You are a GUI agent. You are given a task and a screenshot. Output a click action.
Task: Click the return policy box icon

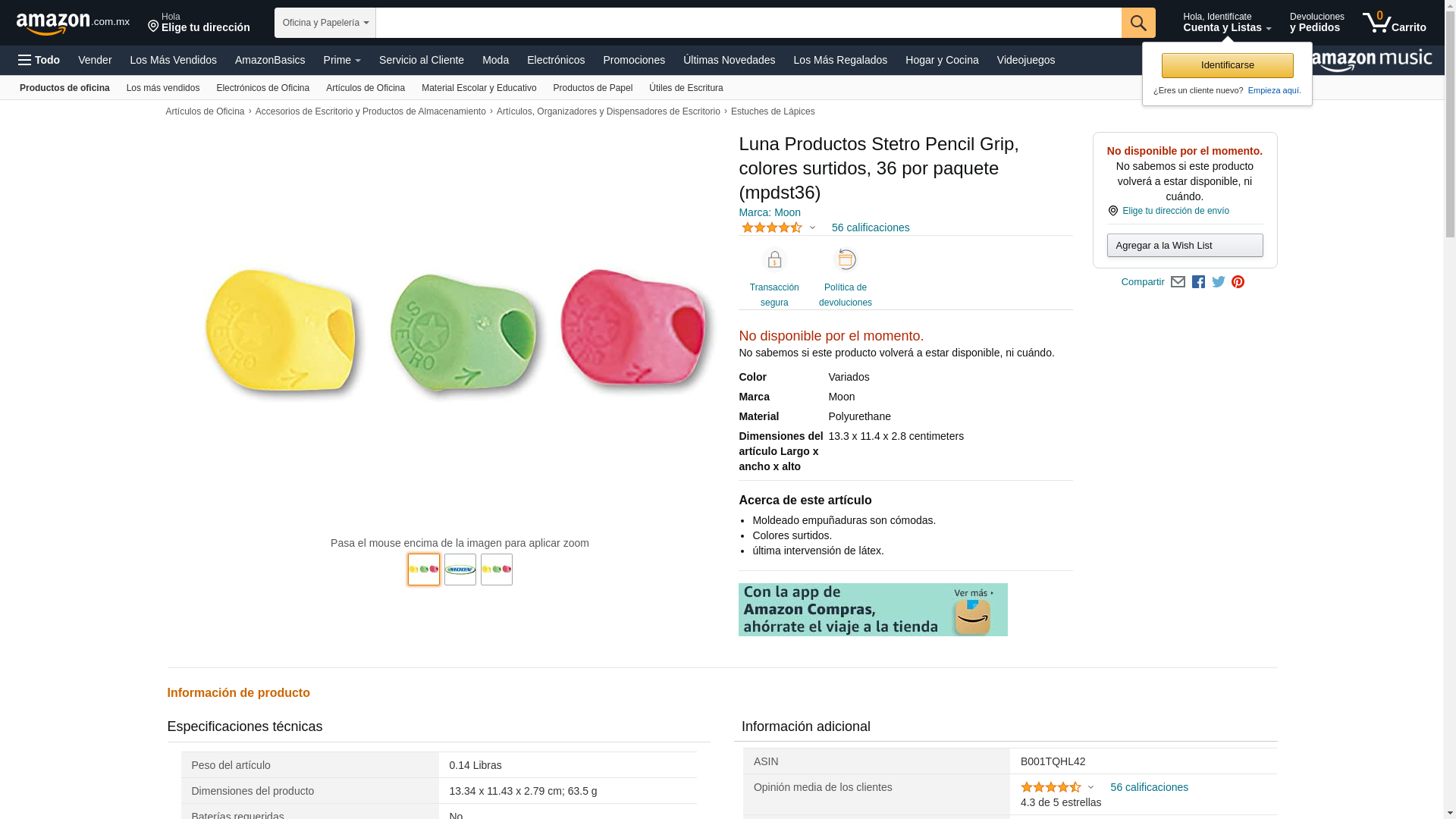845,260
